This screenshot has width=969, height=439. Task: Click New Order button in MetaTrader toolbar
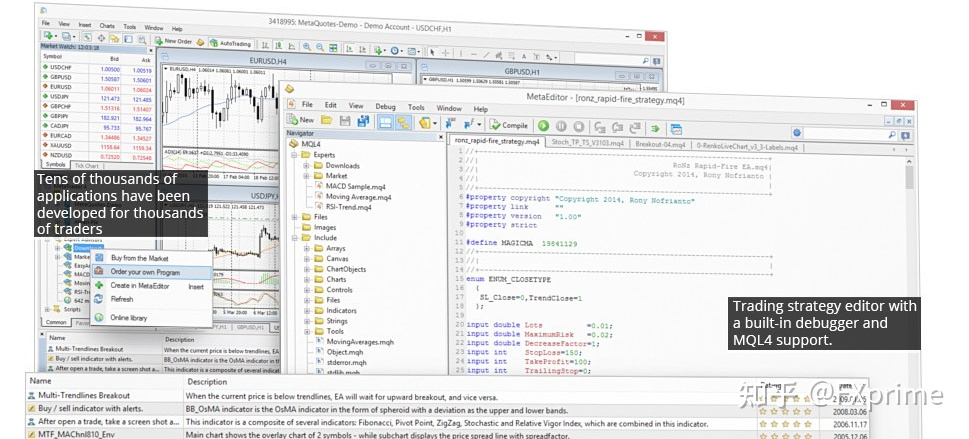tap(173, 41)
